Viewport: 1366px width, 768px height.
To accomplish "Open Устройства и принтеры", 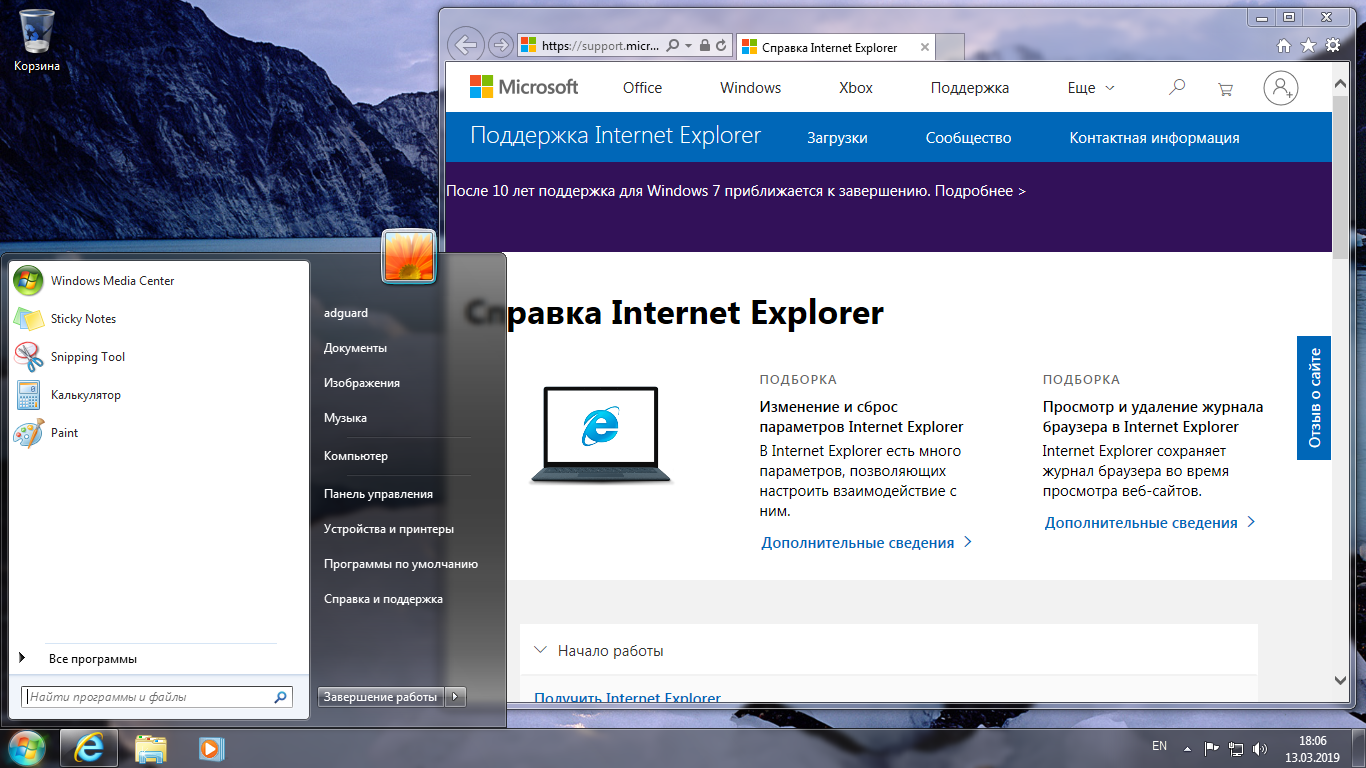I will click(x=389, y=529).
